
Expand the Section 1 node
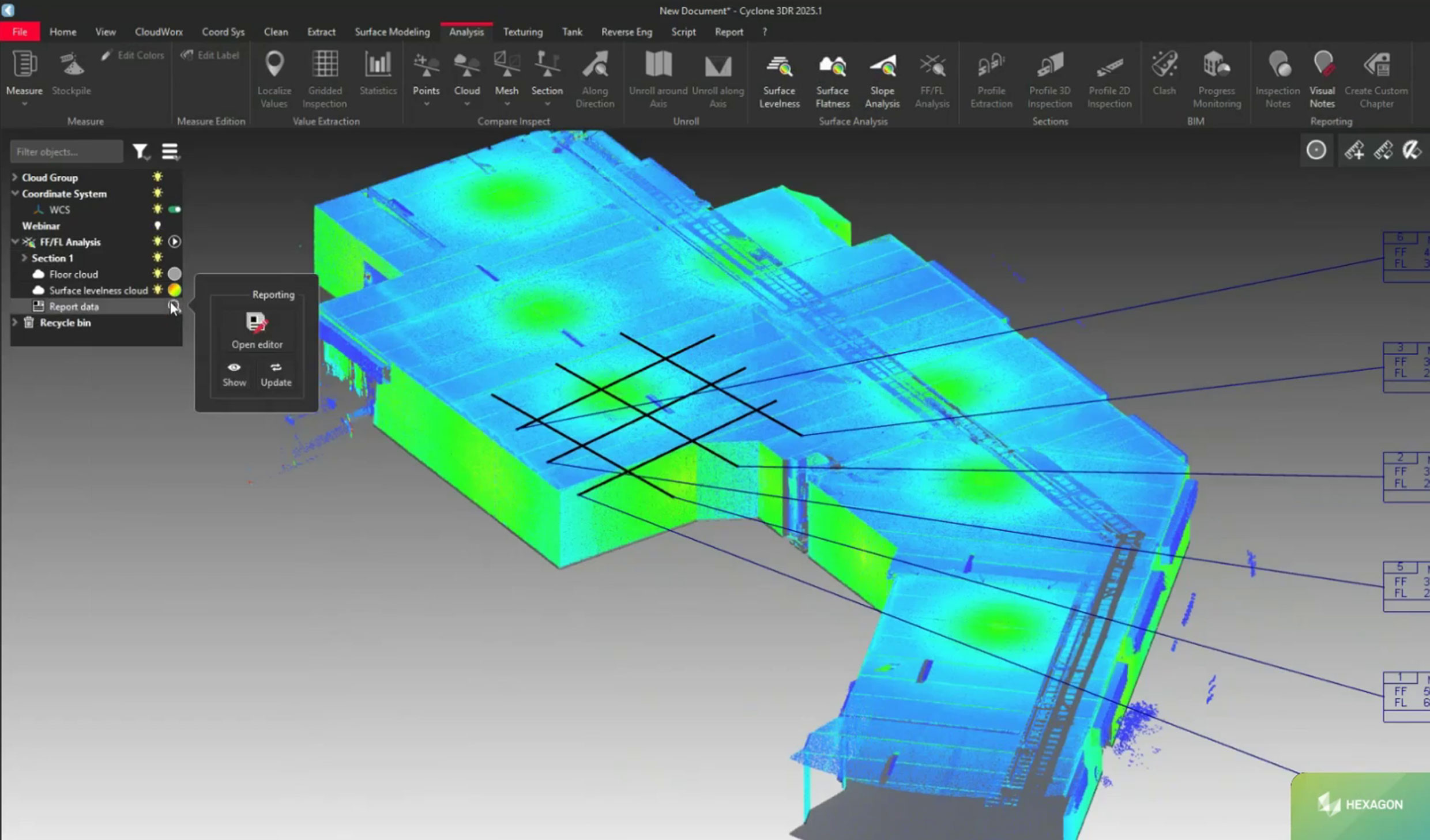click(x=25, y=258)
